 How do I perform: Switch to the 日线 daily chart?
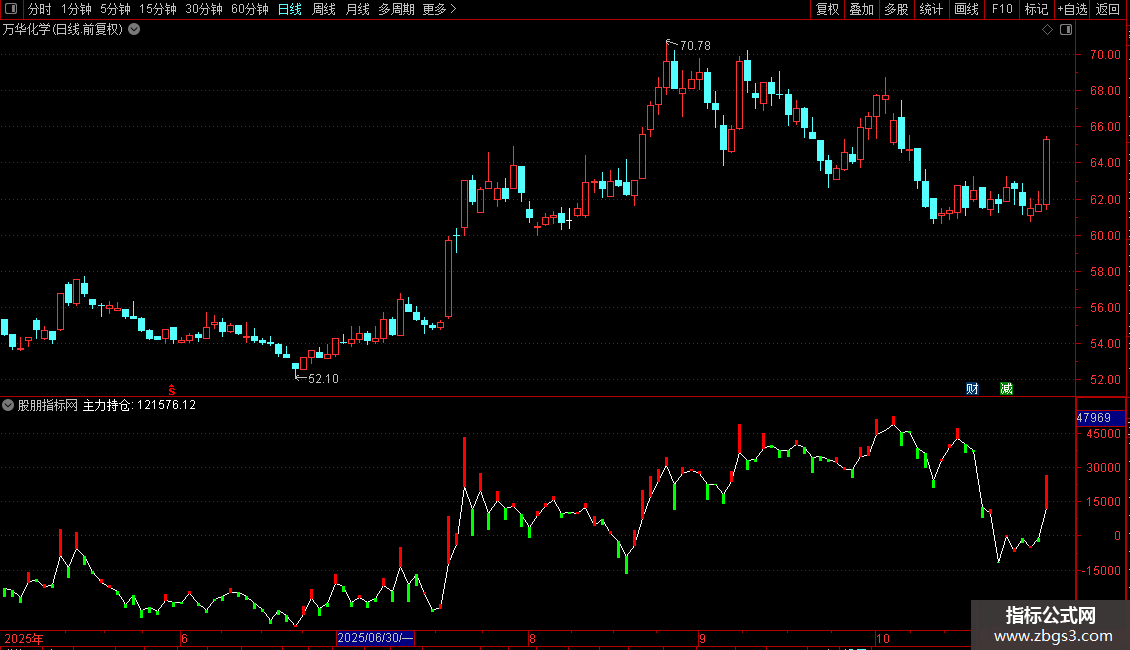coord(290,9)
